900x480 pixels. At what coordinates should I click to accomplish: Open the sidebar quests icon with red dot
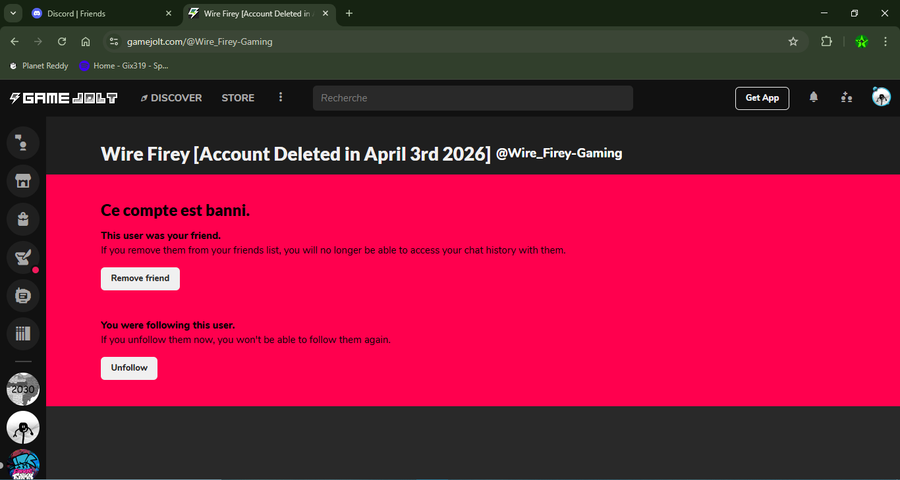[23, 257]
